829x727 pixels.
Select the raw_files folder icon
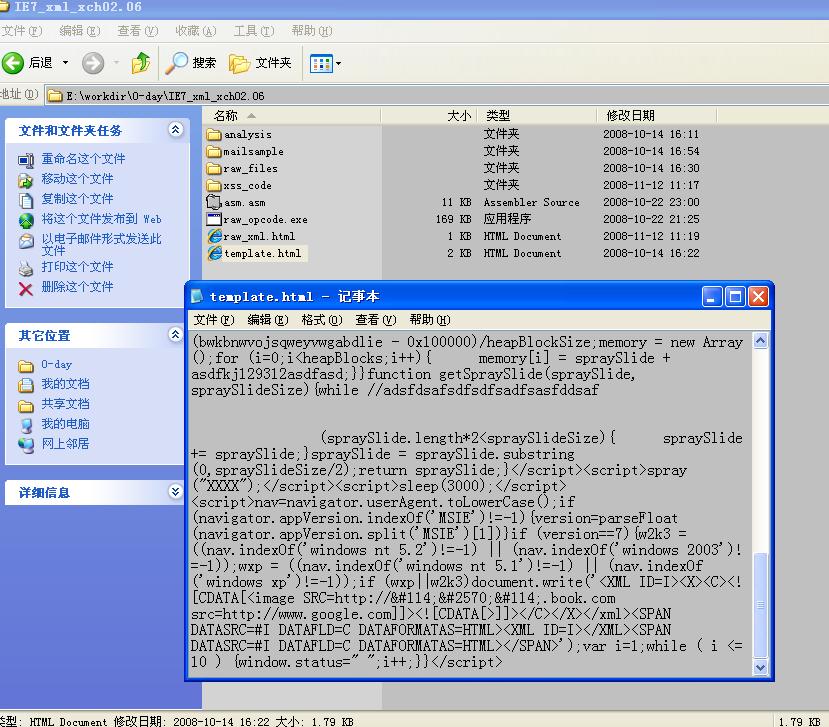[x=214, y=168]
